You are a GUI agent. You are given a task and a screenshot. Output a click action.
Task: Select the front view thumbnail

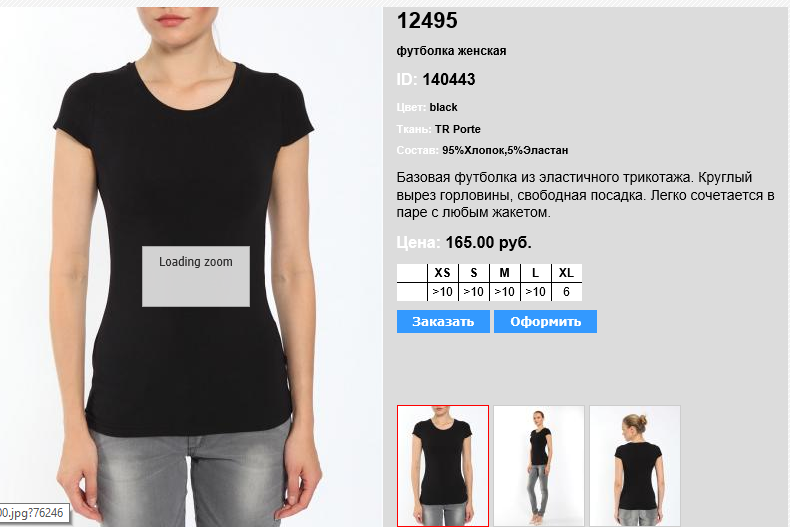point(443,466)
